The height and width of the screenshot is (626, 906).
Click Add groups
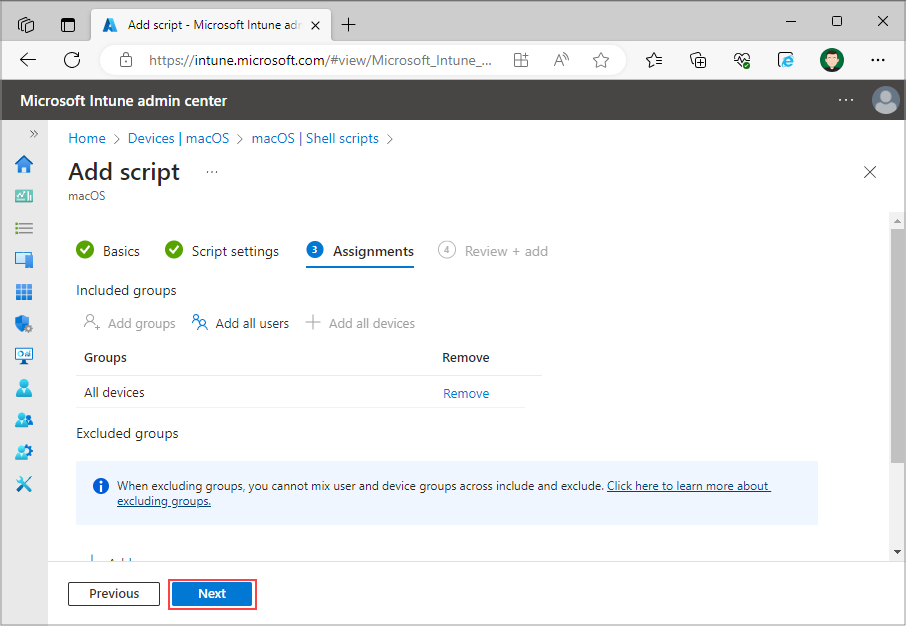129,323
